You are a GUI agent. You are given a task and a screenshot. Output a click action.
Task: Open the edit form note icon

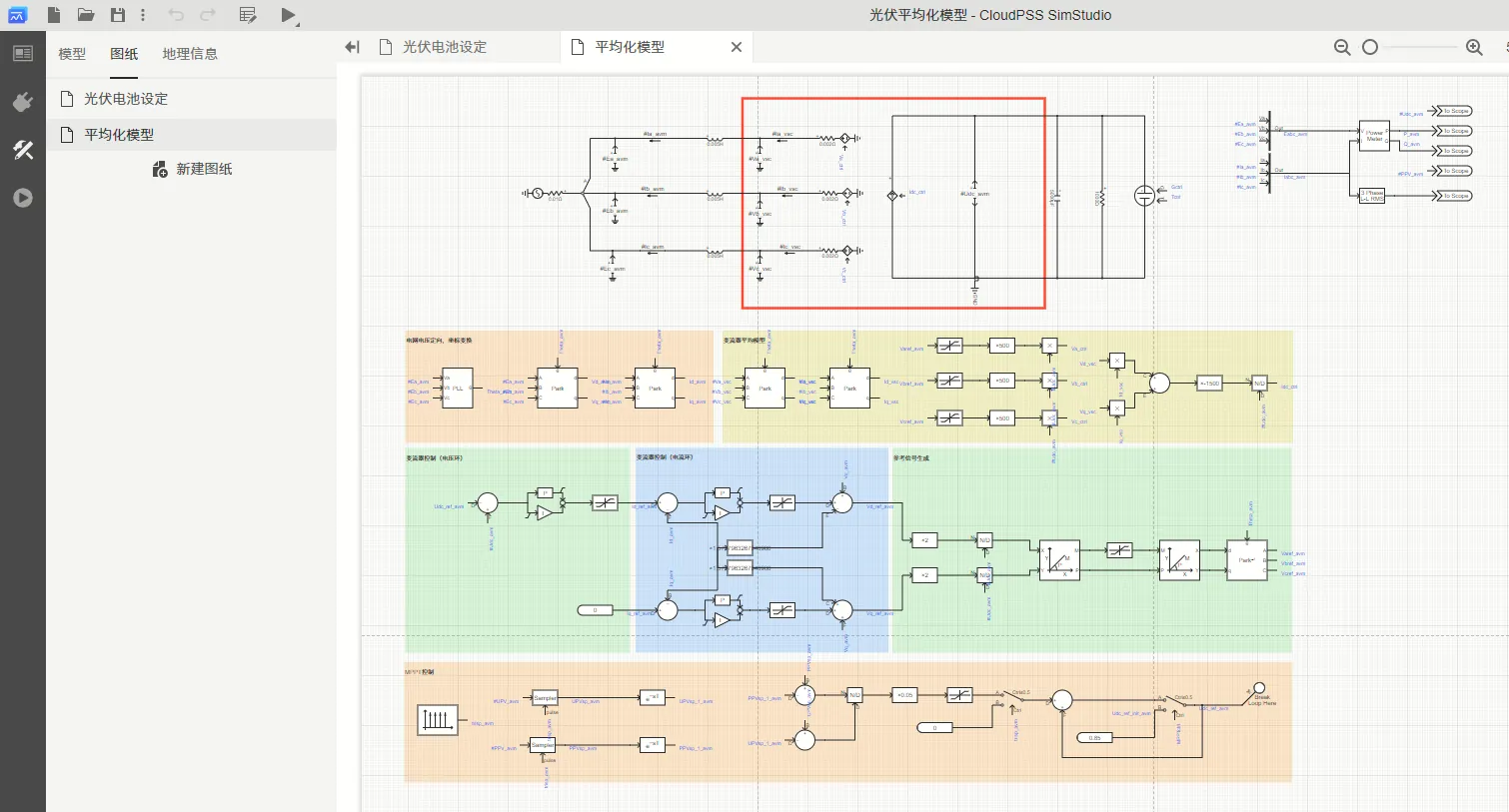click(x=248, y=15)
